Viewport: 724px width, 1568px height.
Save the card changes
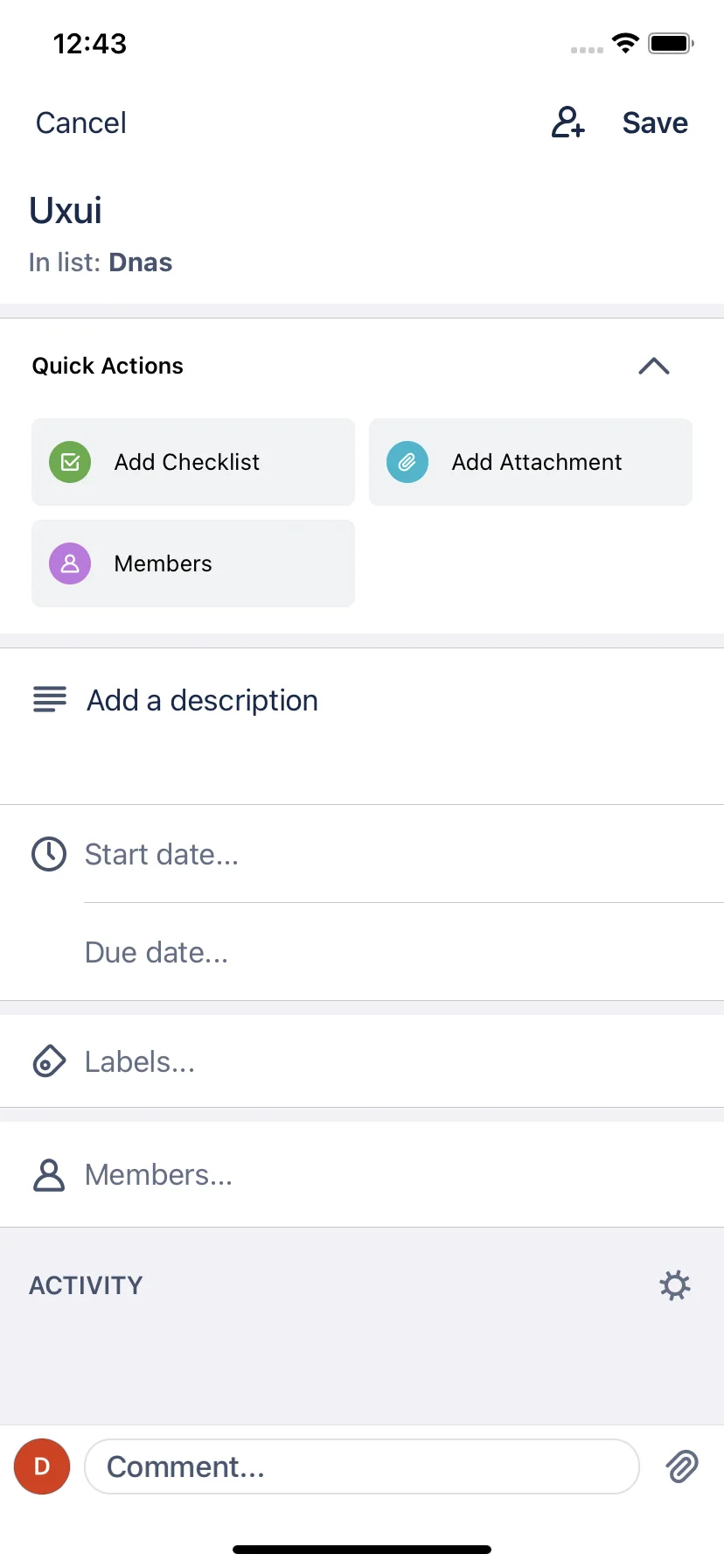click(x=655, y=122)
